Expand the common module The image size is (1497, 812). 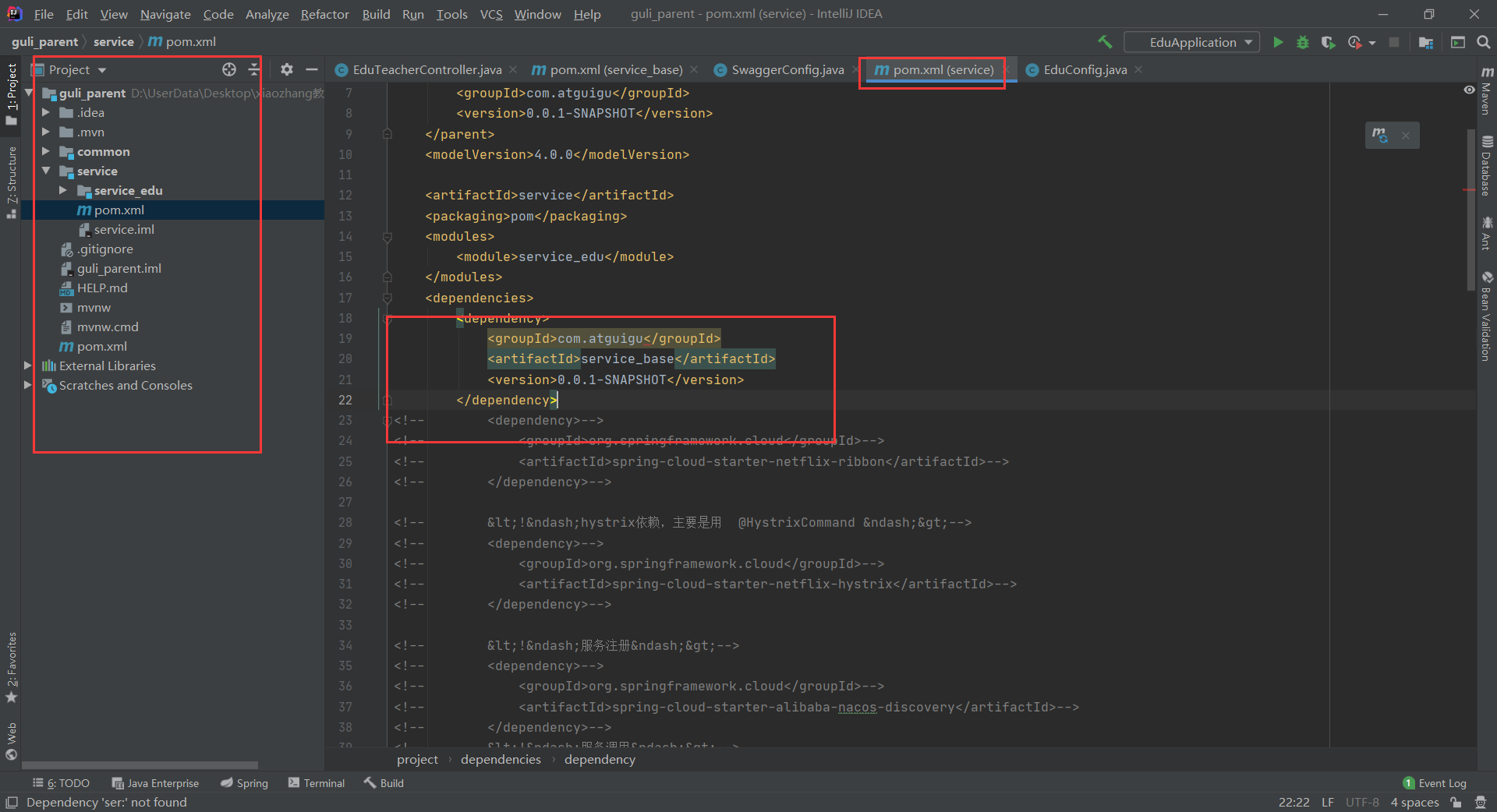(46, 151)
